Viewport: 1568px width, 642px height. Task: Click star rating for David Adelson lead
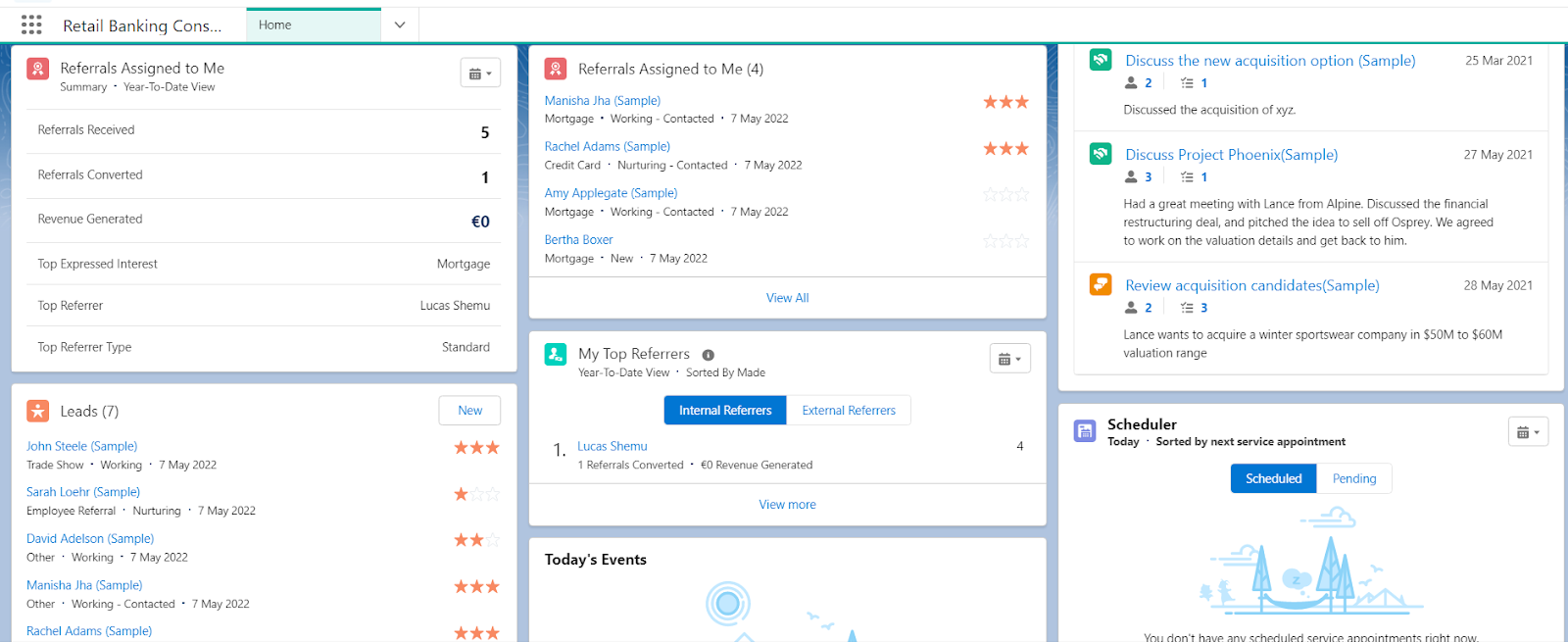click(x=477, y=540)
